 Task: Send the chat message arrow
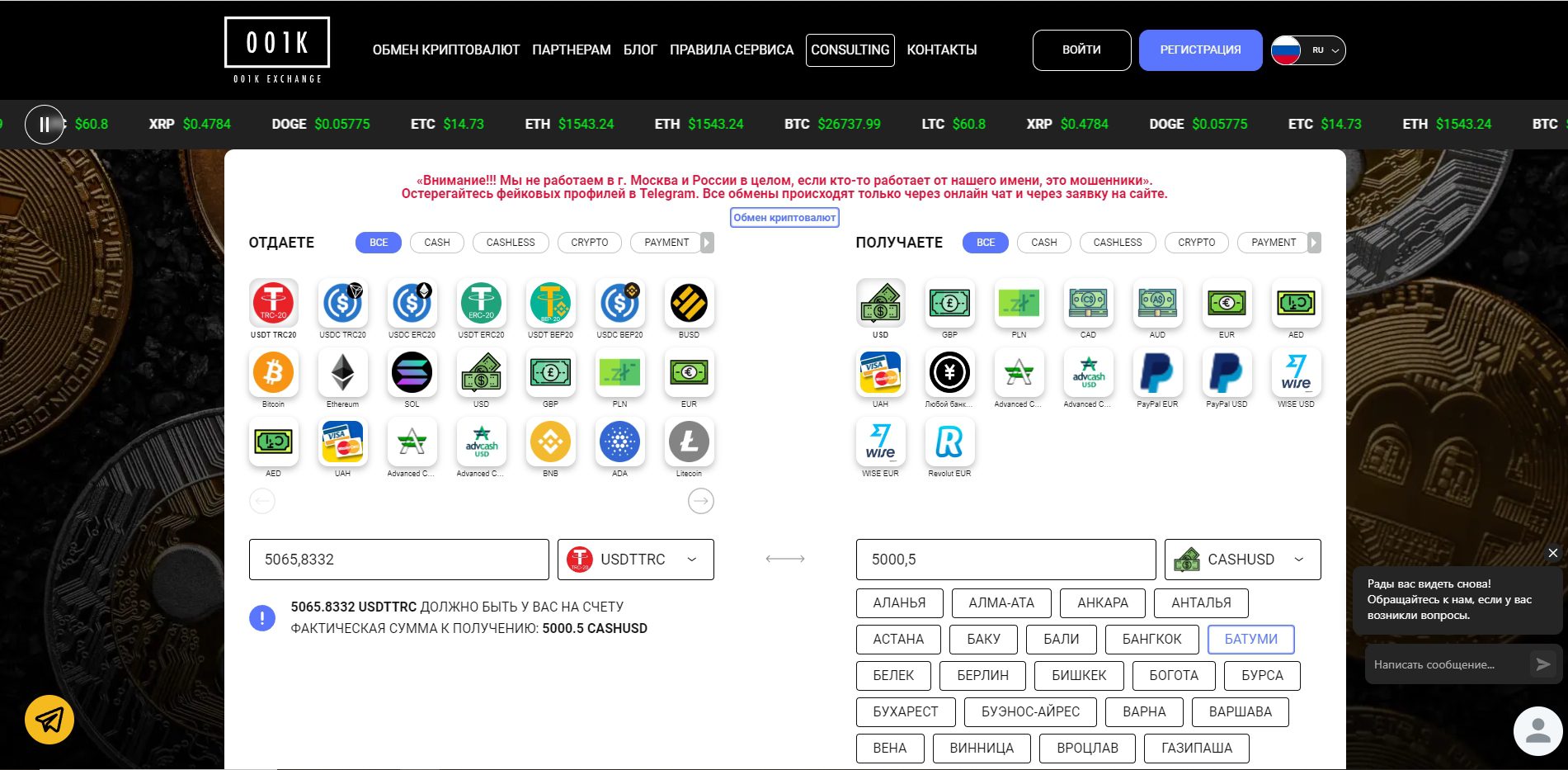(x=1542, y=664)
